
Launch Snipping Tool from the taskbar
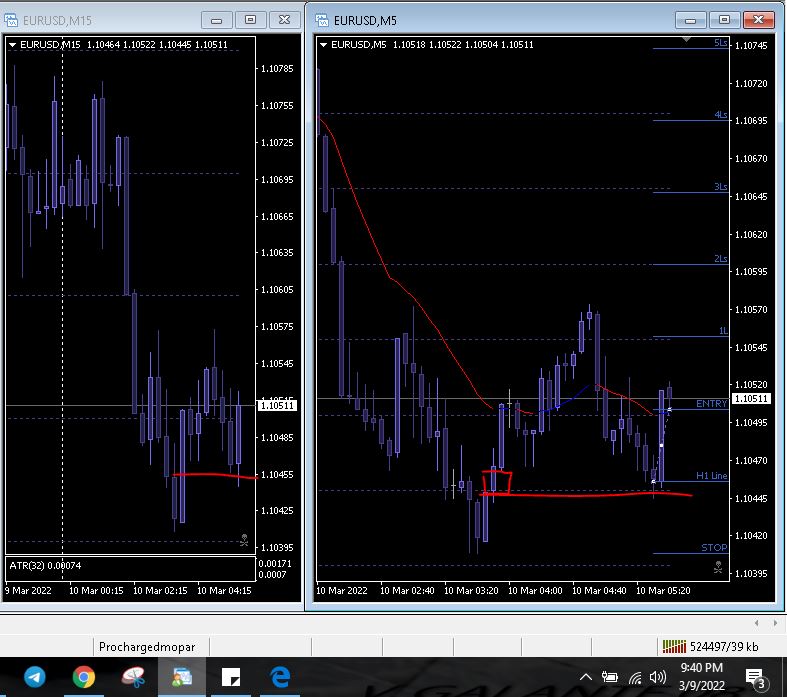click(132, 677)
